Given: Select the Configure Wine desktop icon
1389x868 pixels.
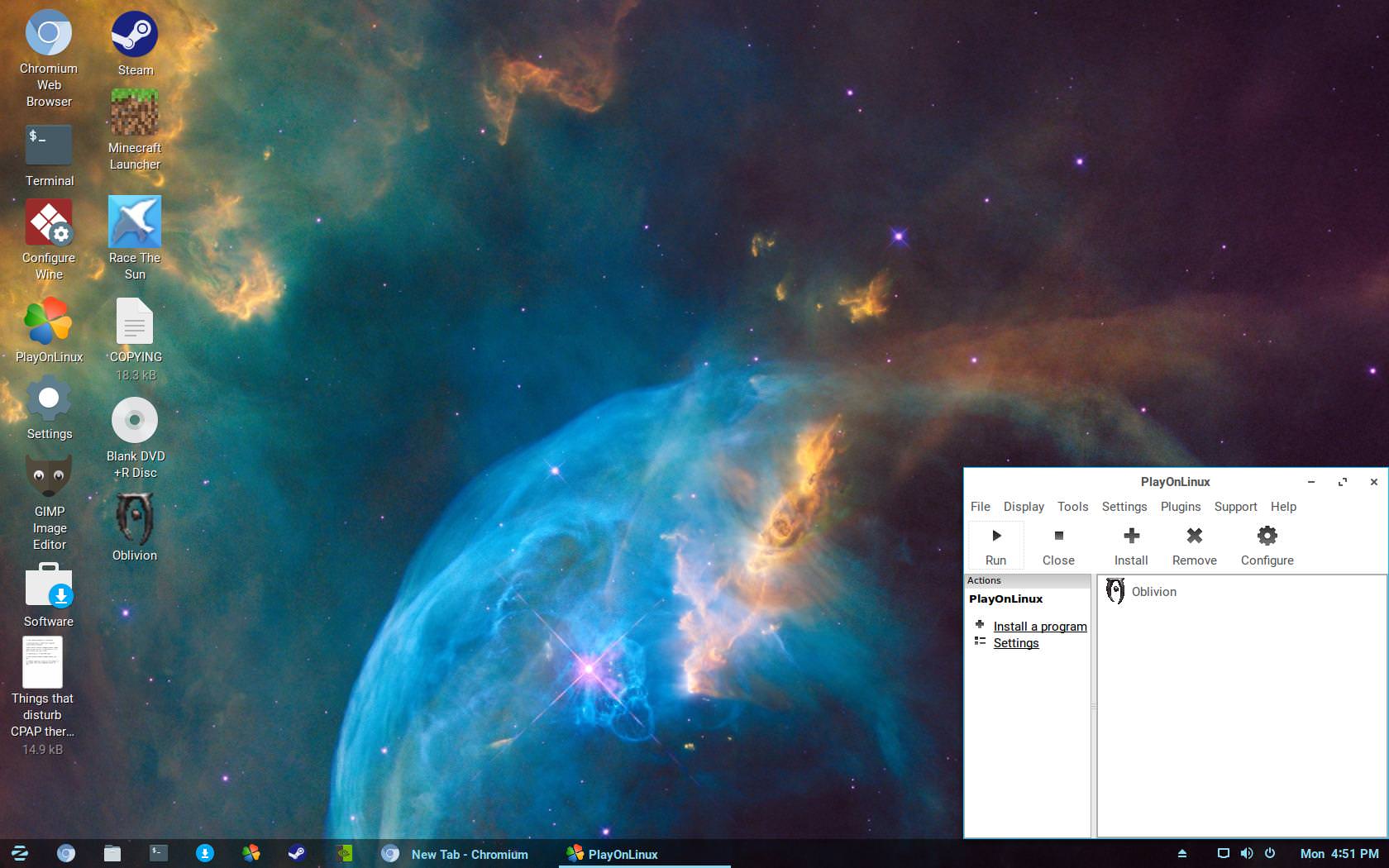Looking at the screenshot, I should tap(49, 240).
